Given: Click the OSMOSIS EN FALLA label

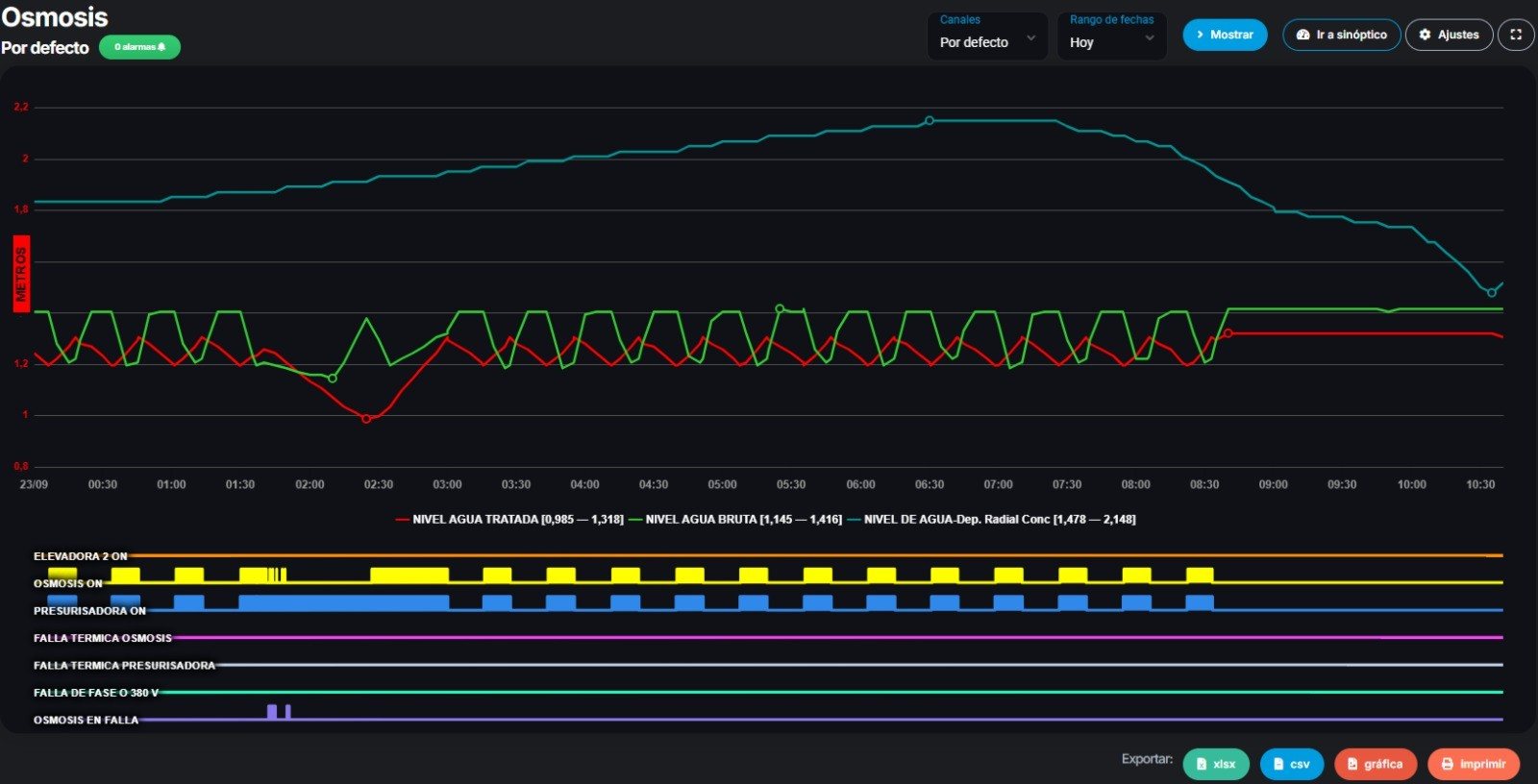Looking at the screenshot, I should click(x=86, y=720).
